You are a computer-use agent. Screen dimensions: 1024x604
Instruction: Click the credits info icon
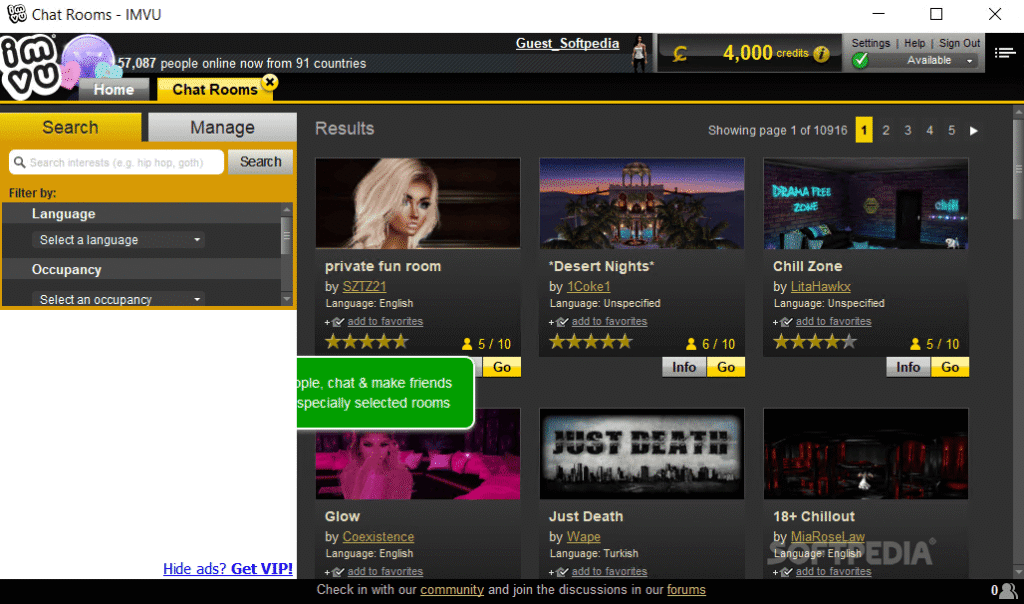point(822,54)
